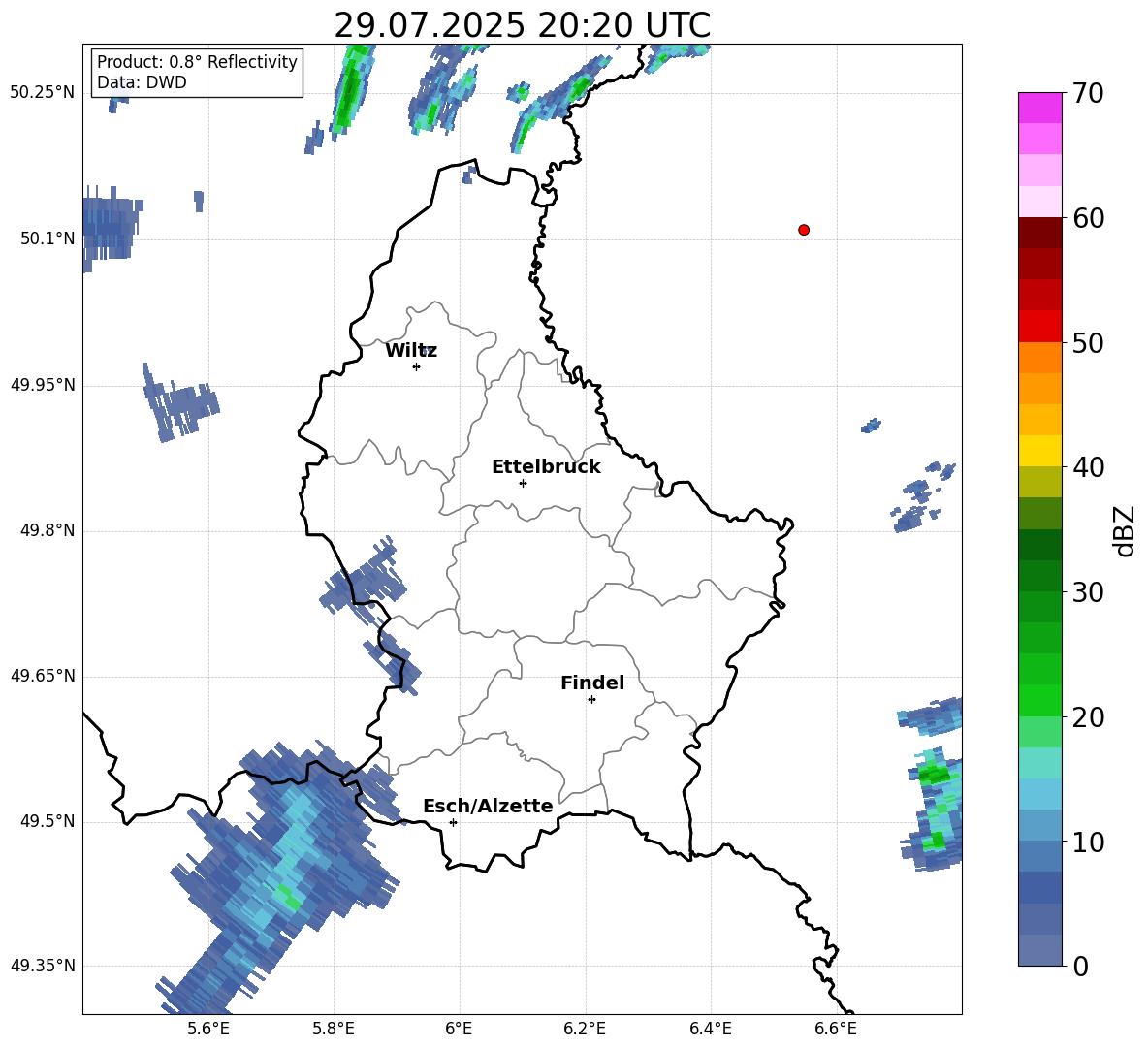Click the Ettelbruck city label
The image size is (1148, 1048).
click(x=546, y=467)
